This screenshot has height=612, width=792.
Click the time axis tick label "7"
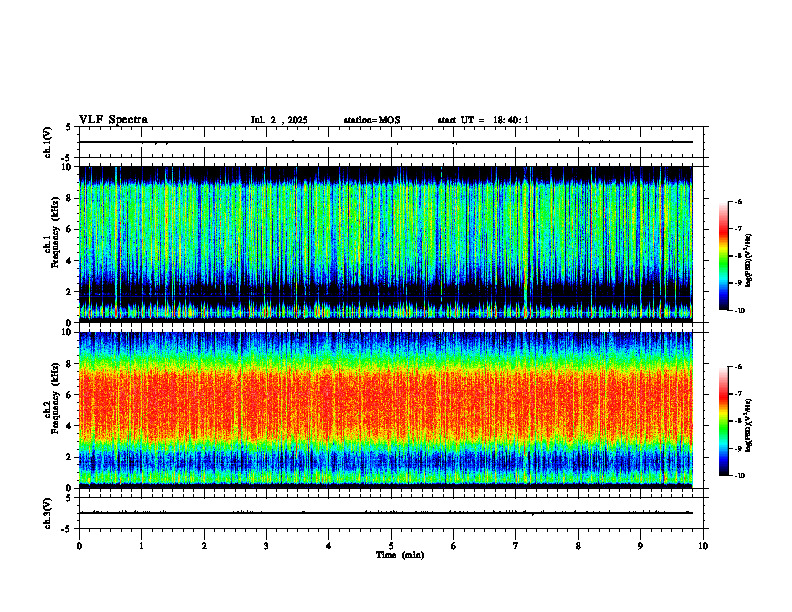[516, 546]
